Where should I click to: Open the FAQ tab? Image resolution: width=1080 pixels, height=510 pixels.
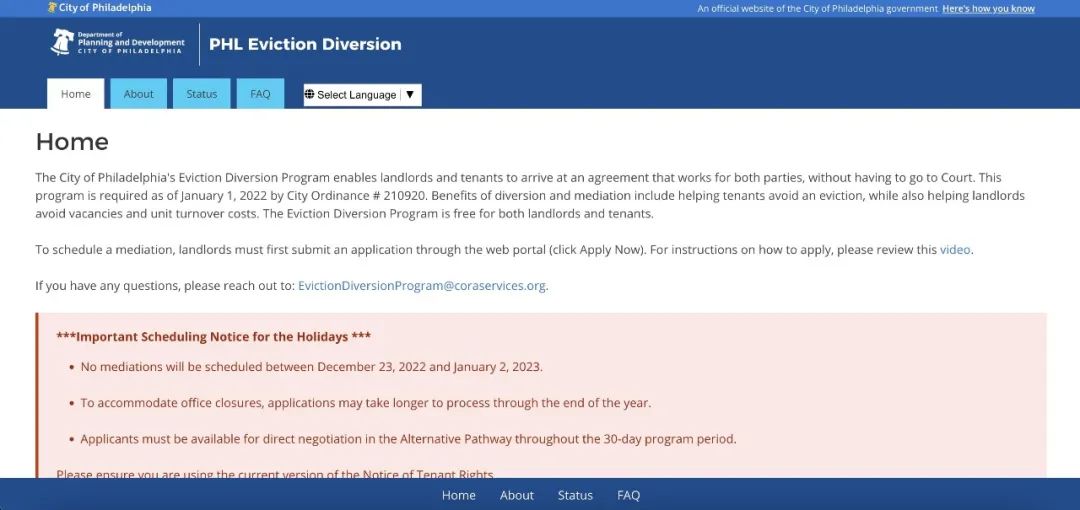click(x=260, y=94)
